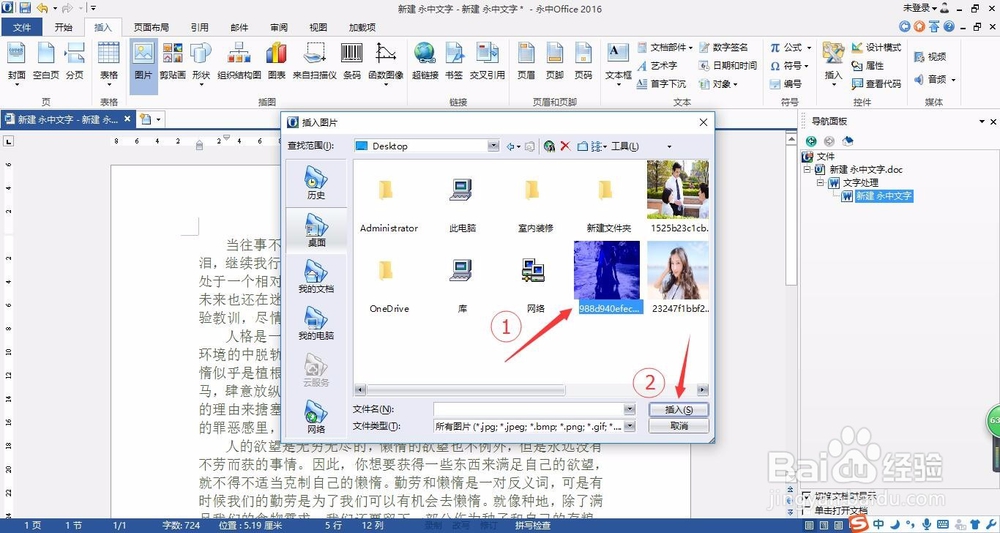This screenshot has height=533, width=1000.
Task: Click the 图片 picture ribbon button
Action: click(x=143, y=64)
